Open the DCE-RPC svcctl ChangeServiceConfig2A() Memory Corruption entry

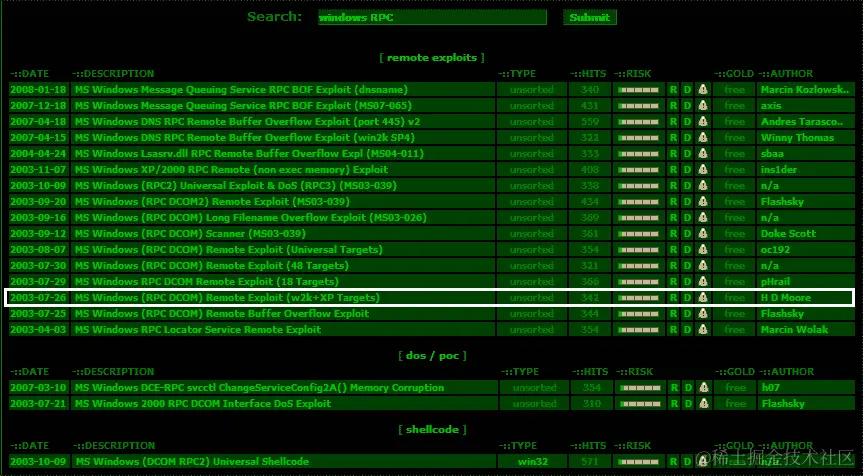pyautogui.click(x=259, y=387)
